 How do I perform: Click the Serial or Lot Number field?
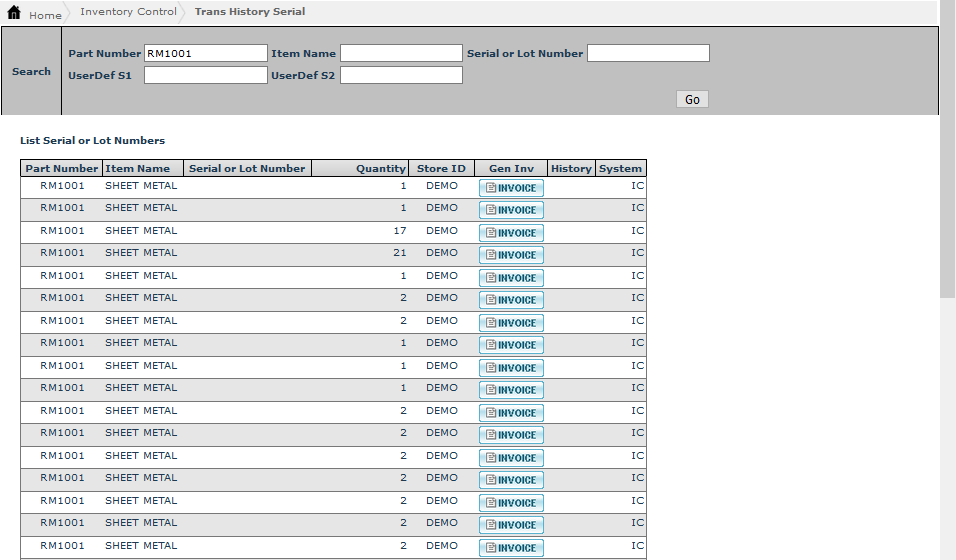[648, 53]
